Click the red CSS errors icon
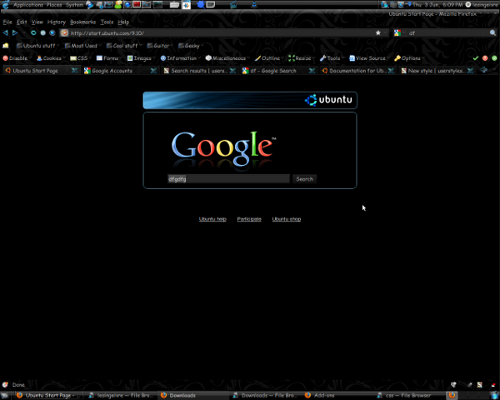The width and height of the screenshot is (500, 400). (485, 58)
